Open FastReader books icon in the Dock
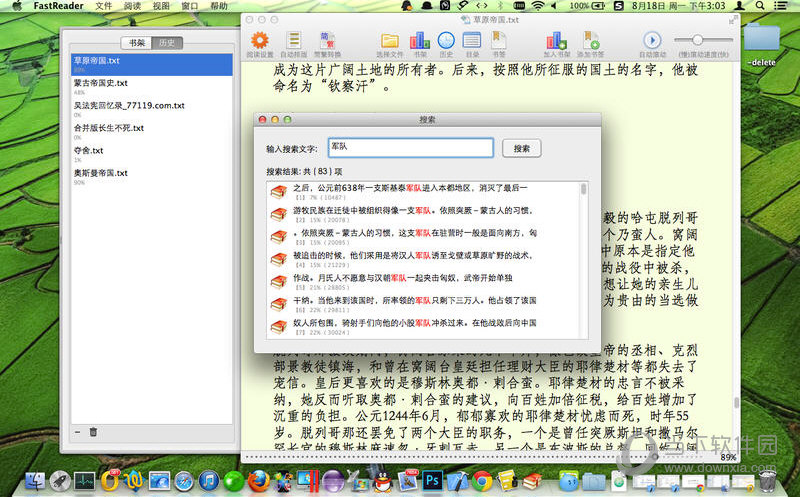Image resolution: width=800 pixels, height=497 pixels. coord(532,481)
